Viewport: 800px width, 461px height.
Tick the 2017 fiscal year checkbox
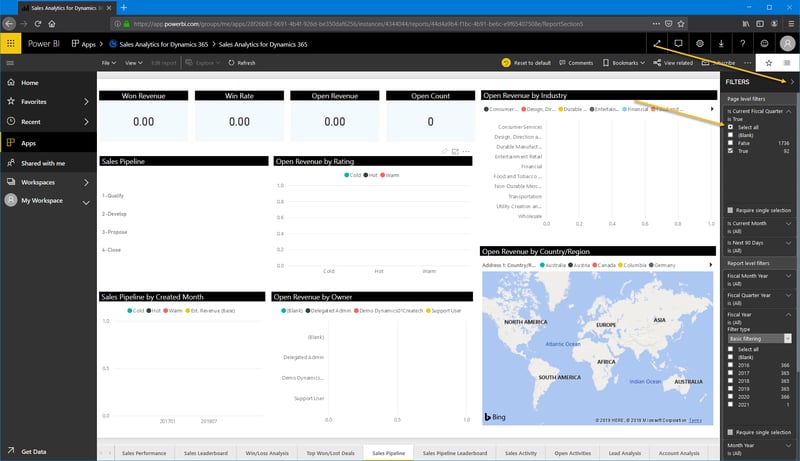pyautogui.click(x=730, y=373)
